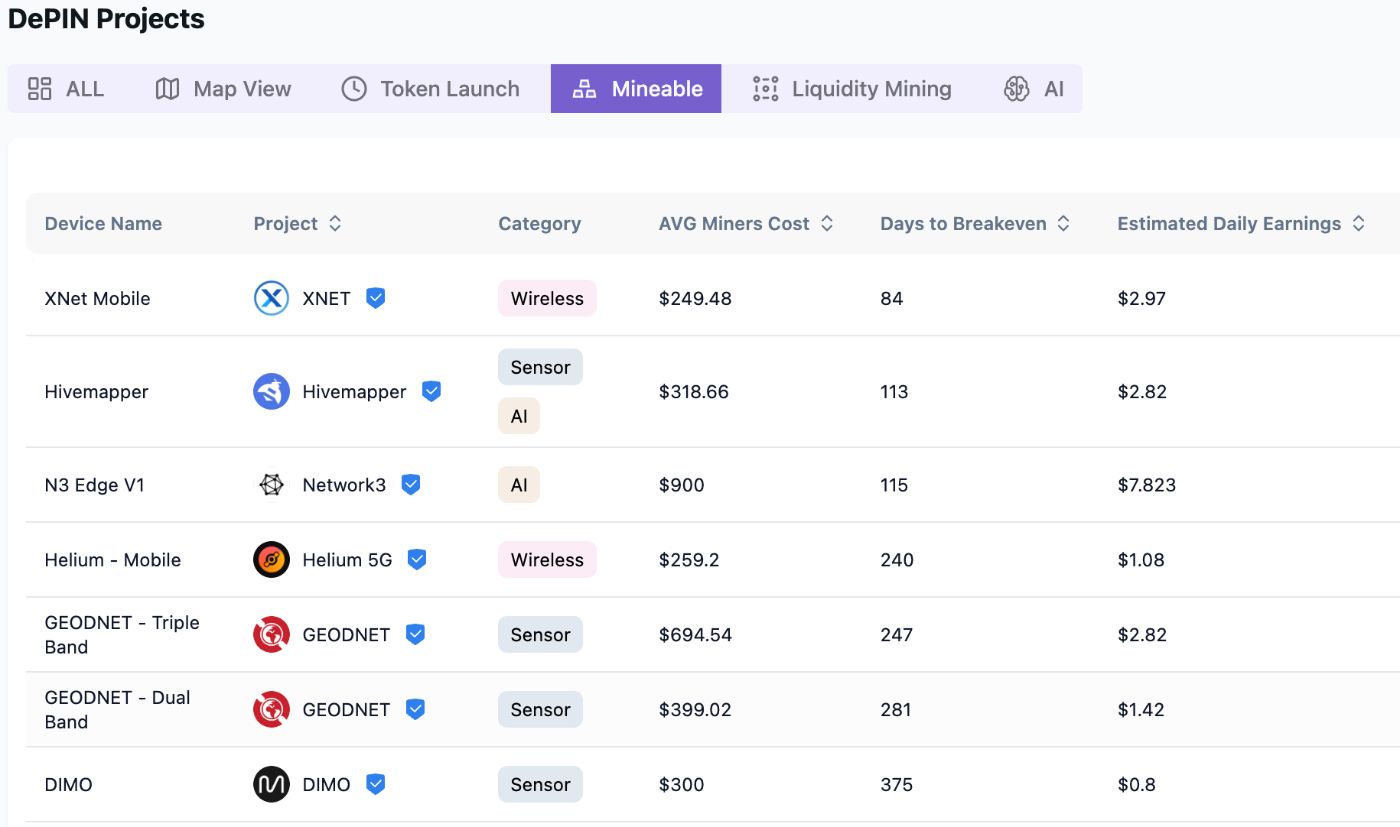Click verified badge in GEODNET Triple Band row
This screenshot has height=827, width=1400.
(415, 634)
